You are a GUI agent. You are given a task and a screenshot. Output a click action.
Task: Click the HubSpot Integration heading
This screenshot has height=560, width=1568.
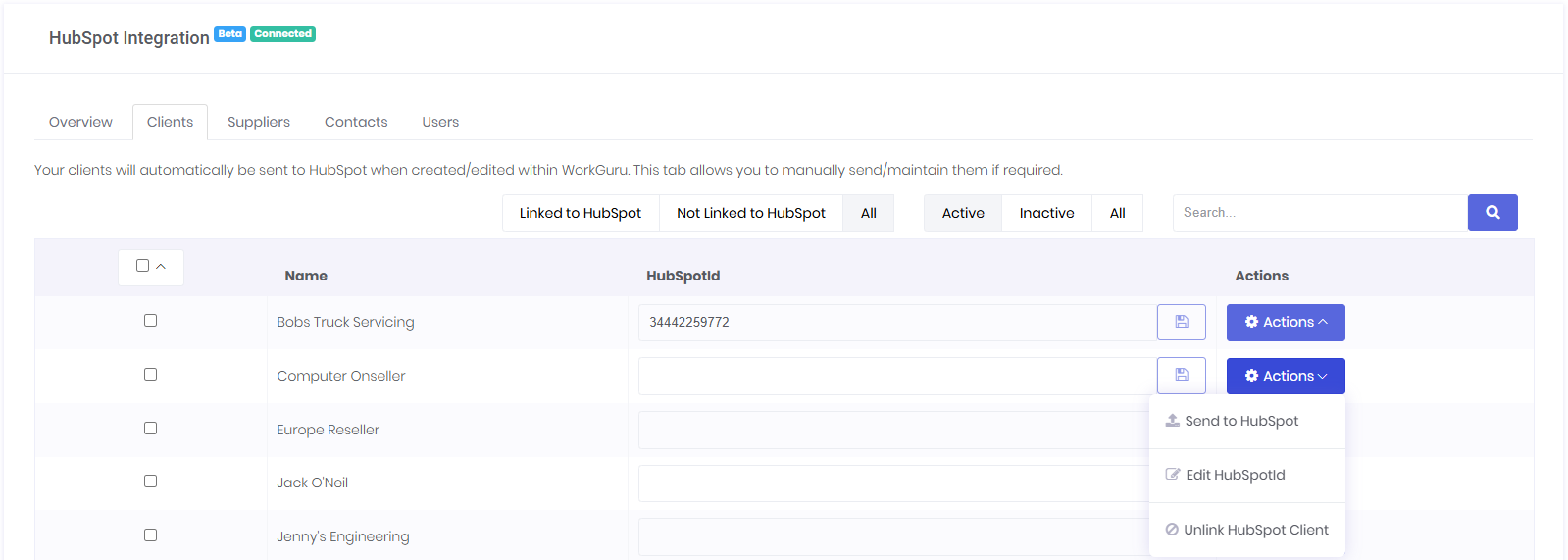(129, 38)
